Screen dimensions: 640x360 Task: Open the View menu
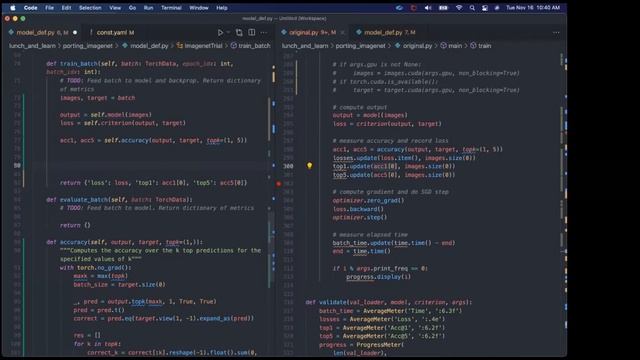coord(115,8)
